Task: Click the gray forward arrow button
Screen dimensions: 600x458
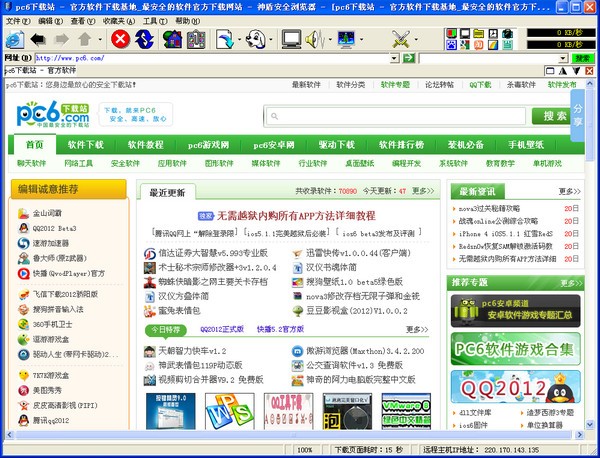Action: 62,39
